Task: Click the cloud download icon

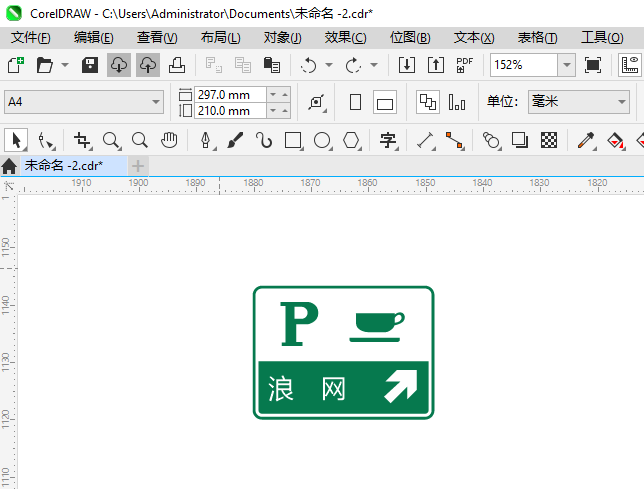Action: [x=119, y=65]
